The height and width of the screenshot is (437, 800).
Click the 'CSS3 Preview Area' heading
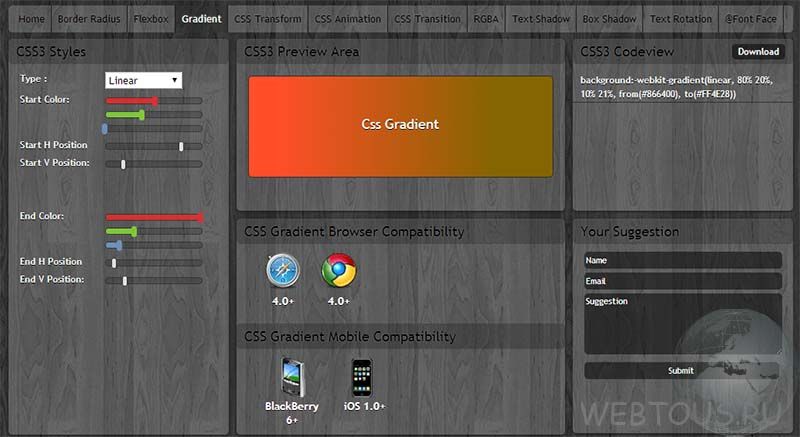[x=302, y=52]
